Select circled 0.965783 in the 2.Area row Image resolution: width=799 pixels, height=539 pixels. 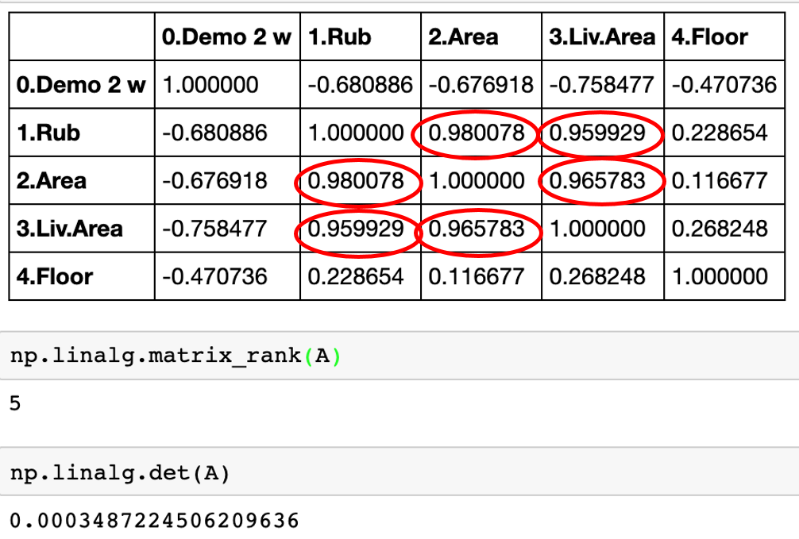click(x=597, y=180)
